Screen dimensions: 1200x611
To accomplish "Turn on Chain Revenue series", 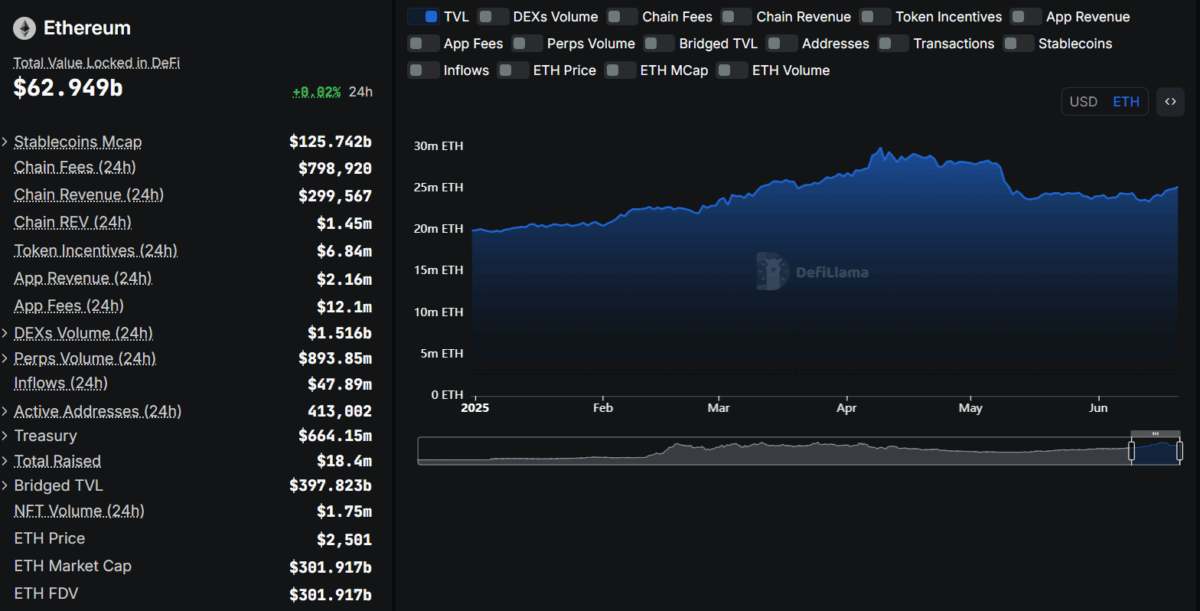I will tap(736, 17).
